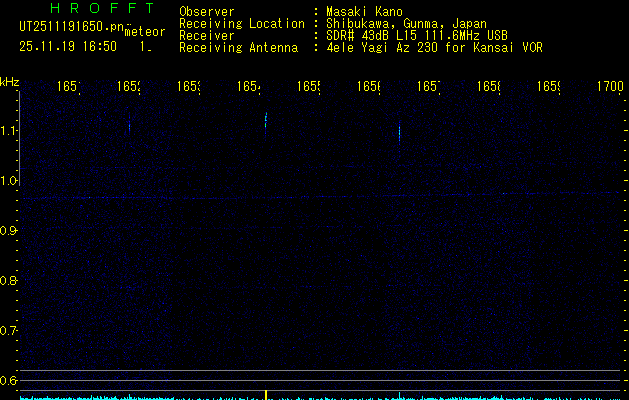Click the 1.0 kHz frequency label

click(x=9, y=181)
